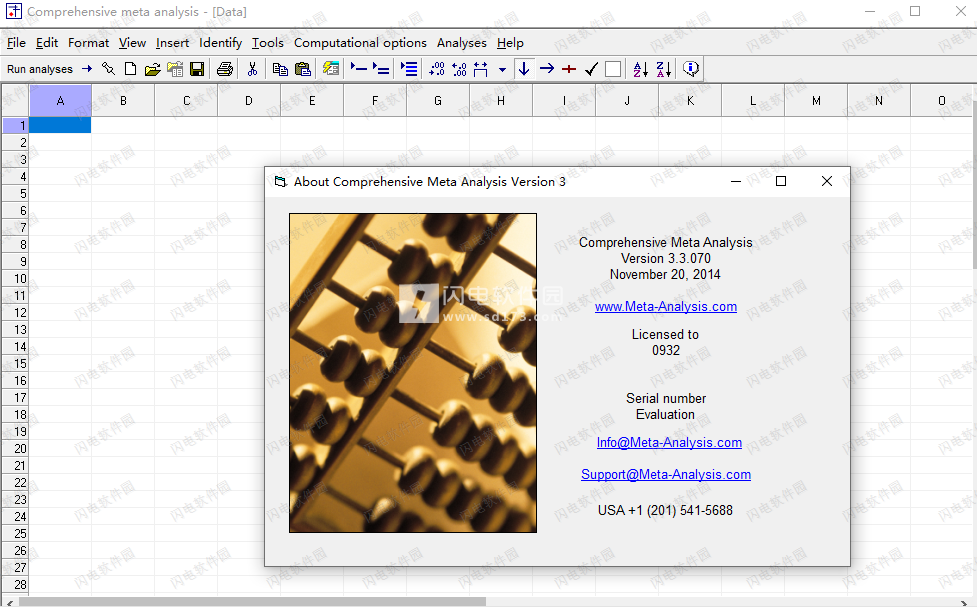This screenshot has height=607, width=977.
Task: Click the selected cell A1
Action: [x=60, y=125]
